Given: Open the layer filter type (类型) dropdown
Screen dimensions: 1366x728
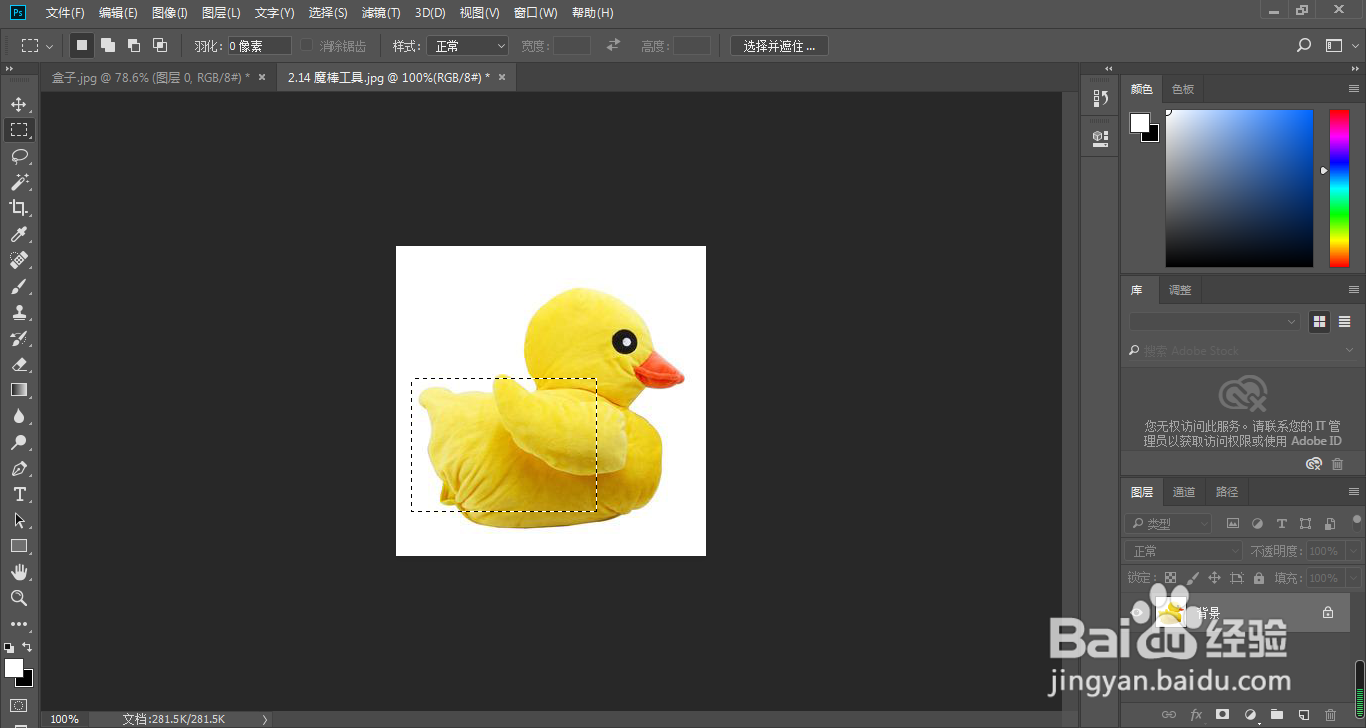Looking at the screenshot, I should coord(1168,523).
